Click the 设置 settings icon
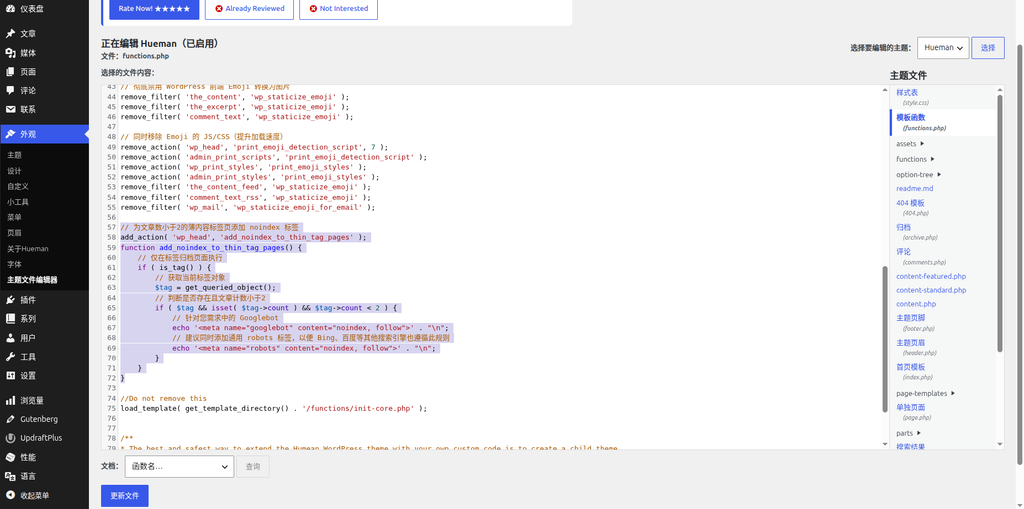The width and height of the screenshot is (1024, 509). pos(10,376)
